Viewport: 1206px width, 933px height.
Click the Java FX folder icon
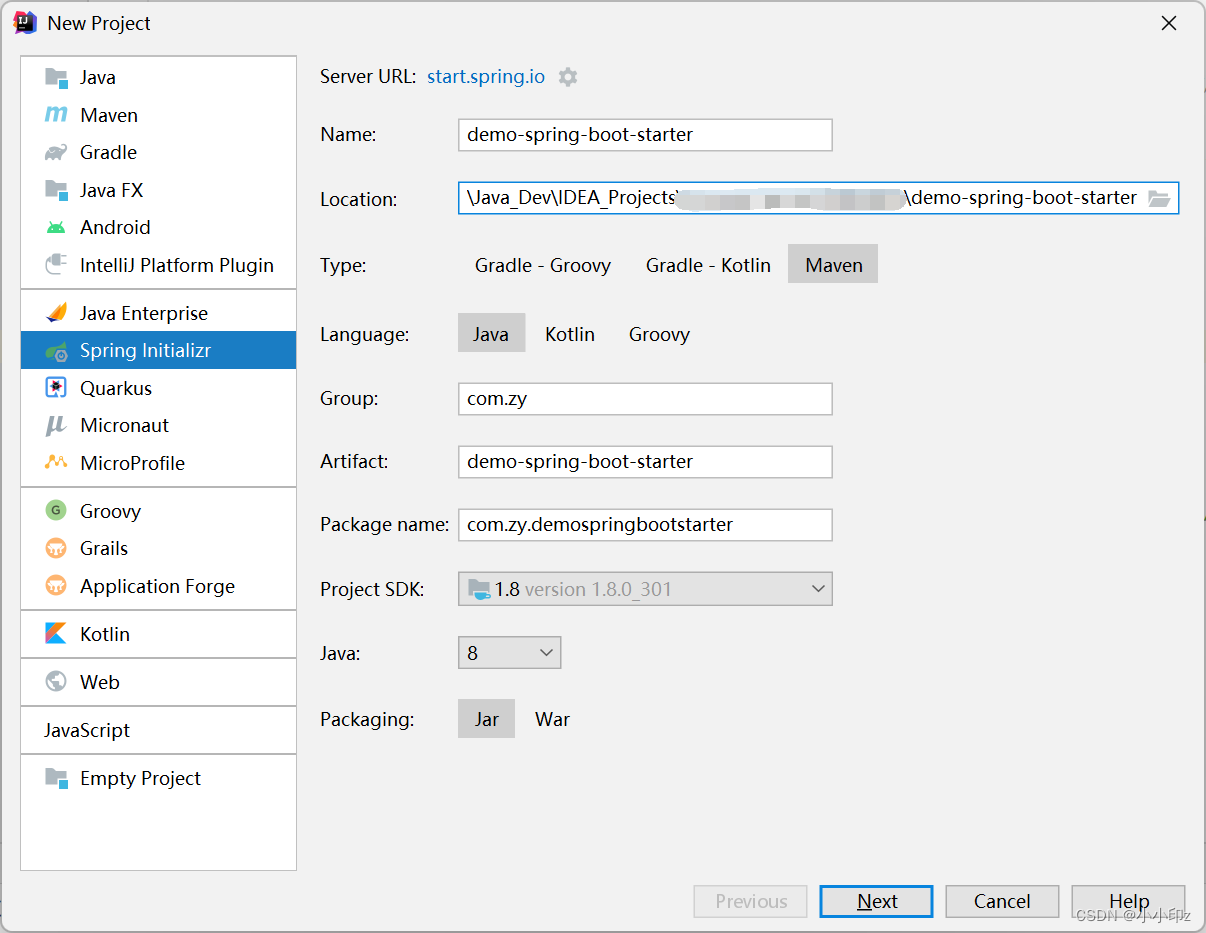coord(56,190)
